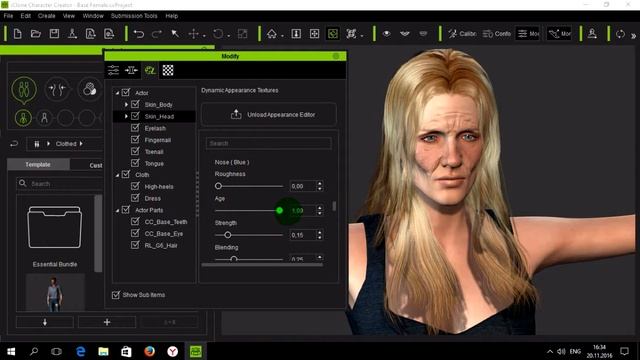640x360 pixels.
Task: Open the sliders tab in Modify panel
Action: point(113,70)
